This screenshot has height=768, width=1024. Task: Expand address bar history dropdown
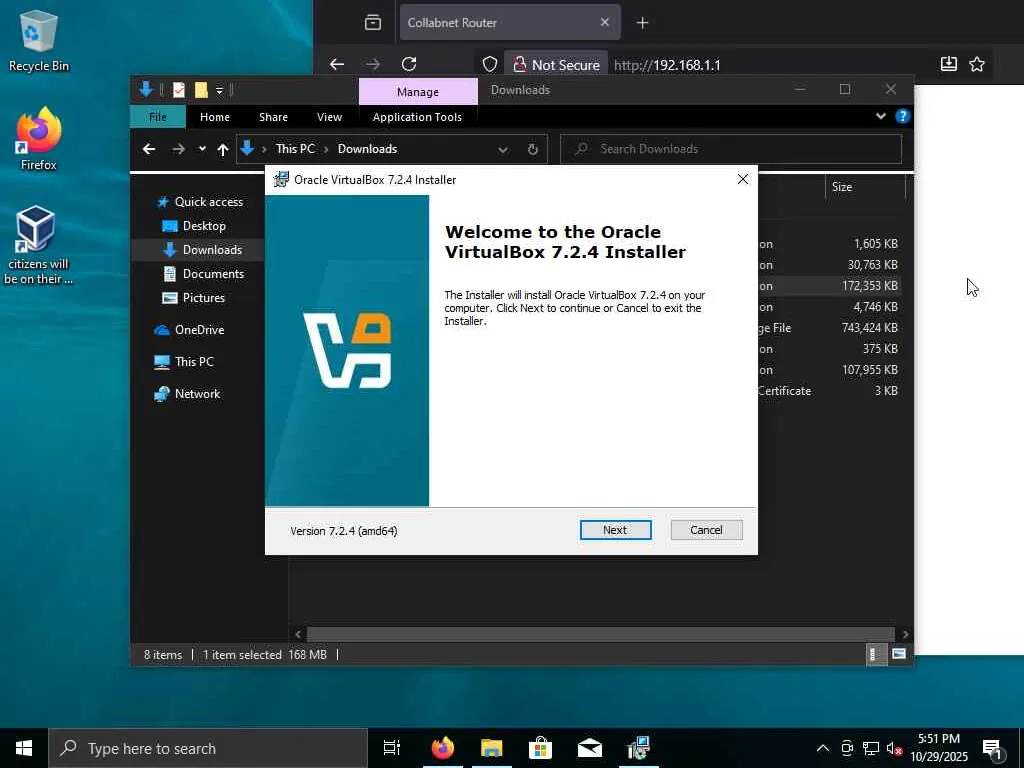point(503,150)
